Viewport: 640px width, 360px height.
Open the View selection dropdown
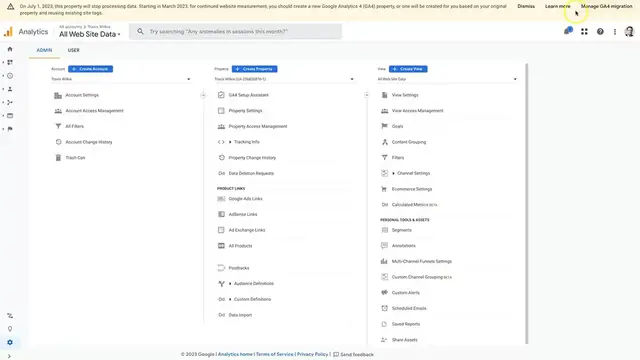click(x=447, y=79)
